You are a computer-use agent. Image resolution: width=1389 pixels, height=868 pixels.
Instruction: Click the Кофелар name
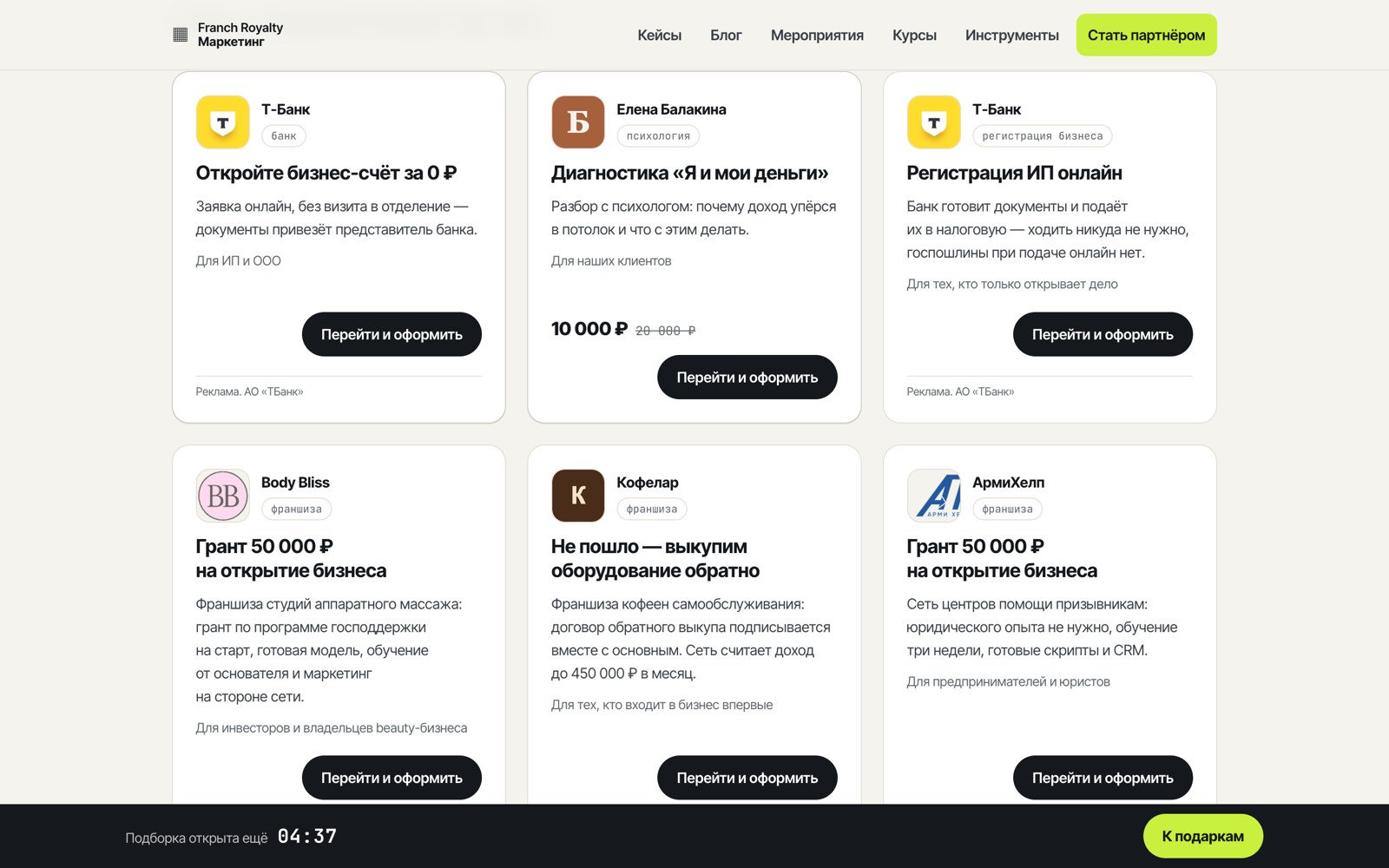[x=648, y=483]
